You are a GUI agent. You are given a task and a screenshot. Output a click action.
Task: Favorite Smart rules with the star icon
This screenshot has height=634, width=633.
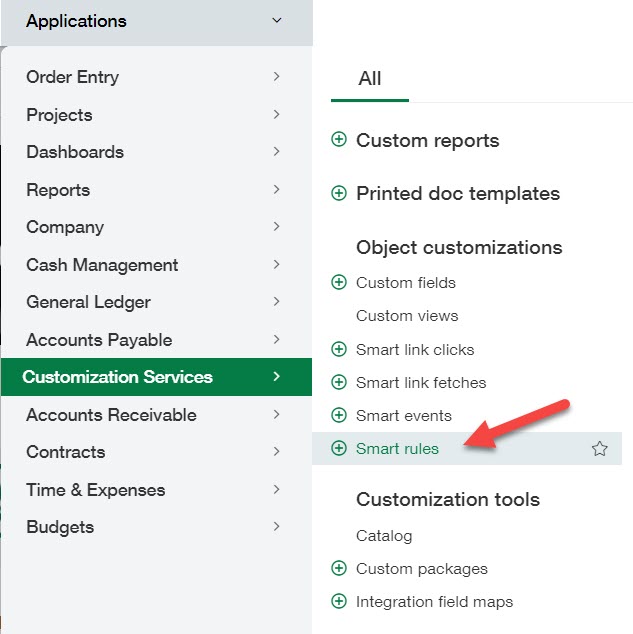599,449
